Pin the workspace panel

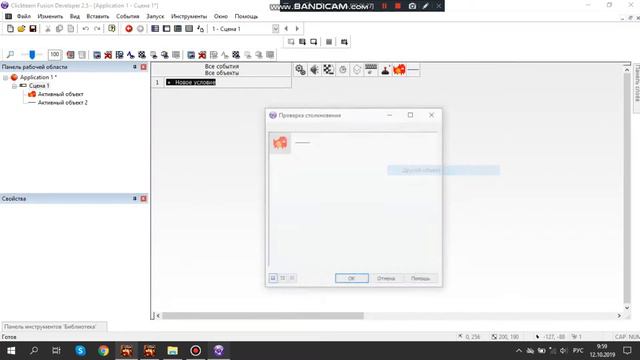[x=135, y=67]
